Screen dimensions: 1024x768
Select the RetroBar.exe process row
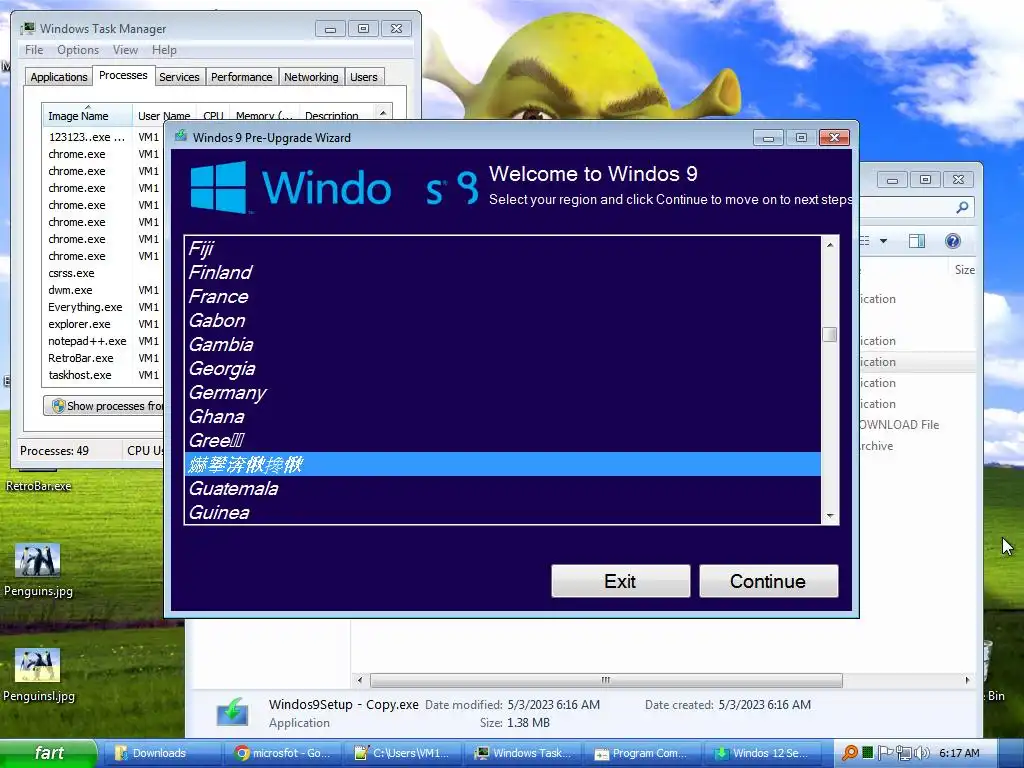pos(104,358)
